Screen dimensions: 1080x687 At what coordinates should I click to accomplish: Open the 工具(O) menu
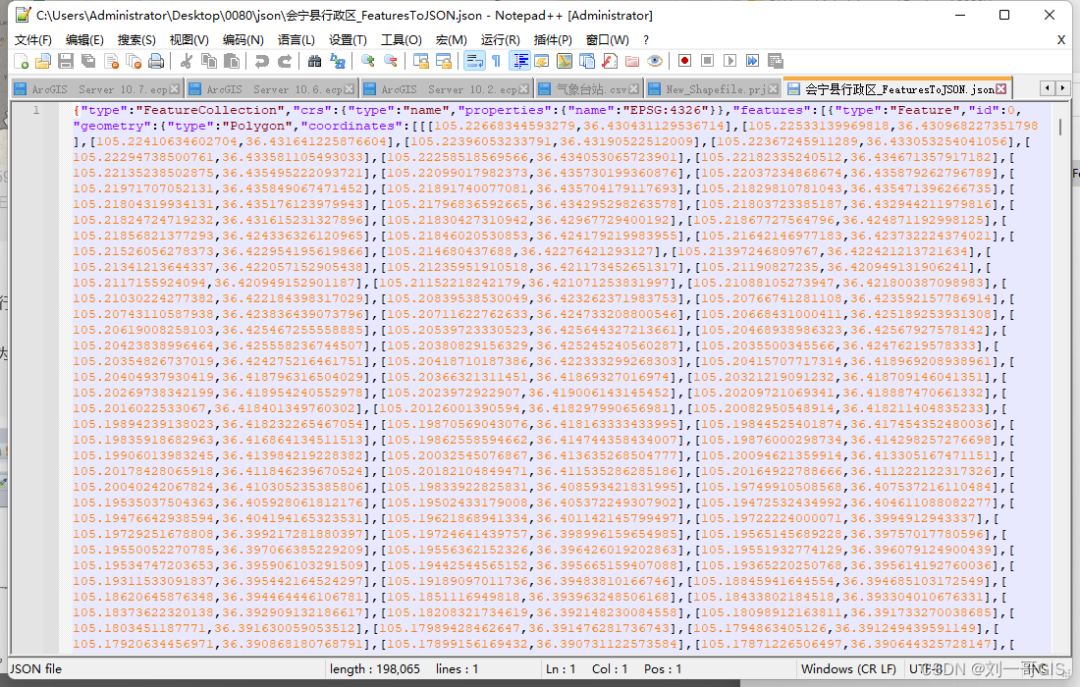pos(402,40)
